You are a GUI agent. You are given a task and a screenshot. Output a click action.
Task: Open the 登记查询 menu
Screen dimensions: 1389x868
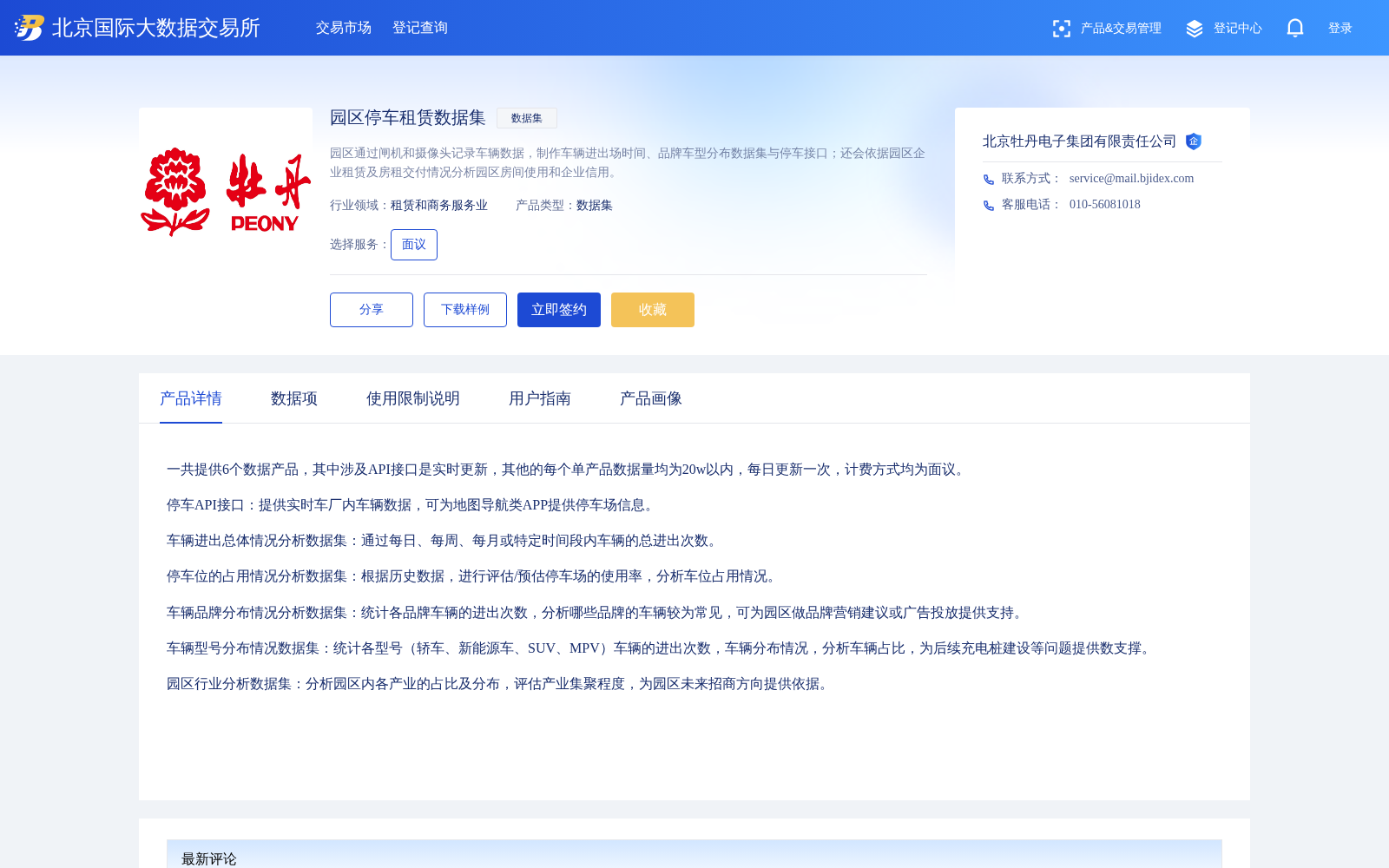coord(420,28)
